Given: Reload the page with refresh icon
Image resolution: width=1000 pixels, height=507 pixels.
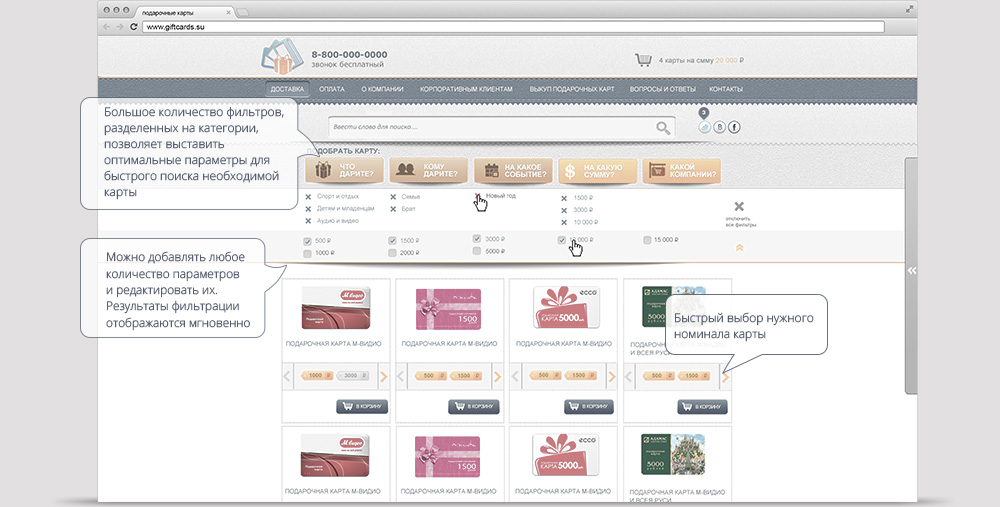Looking at the screenshot, I should [x=133, y=27].
